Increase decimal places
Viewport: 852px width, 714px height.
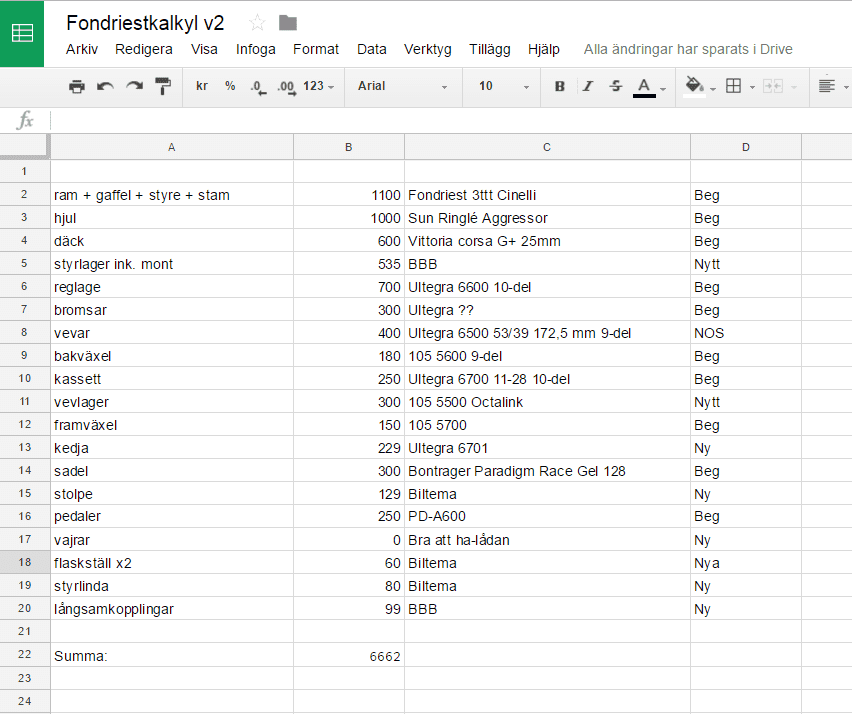tap(286, 87)
